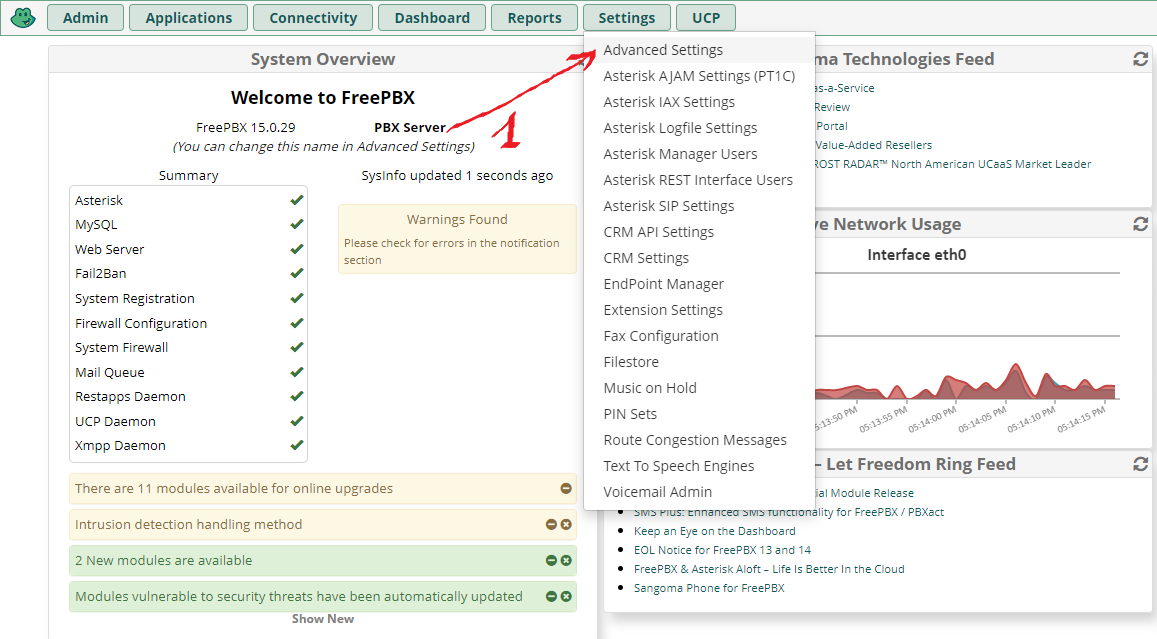Open the Applications menu

point(189,18)
